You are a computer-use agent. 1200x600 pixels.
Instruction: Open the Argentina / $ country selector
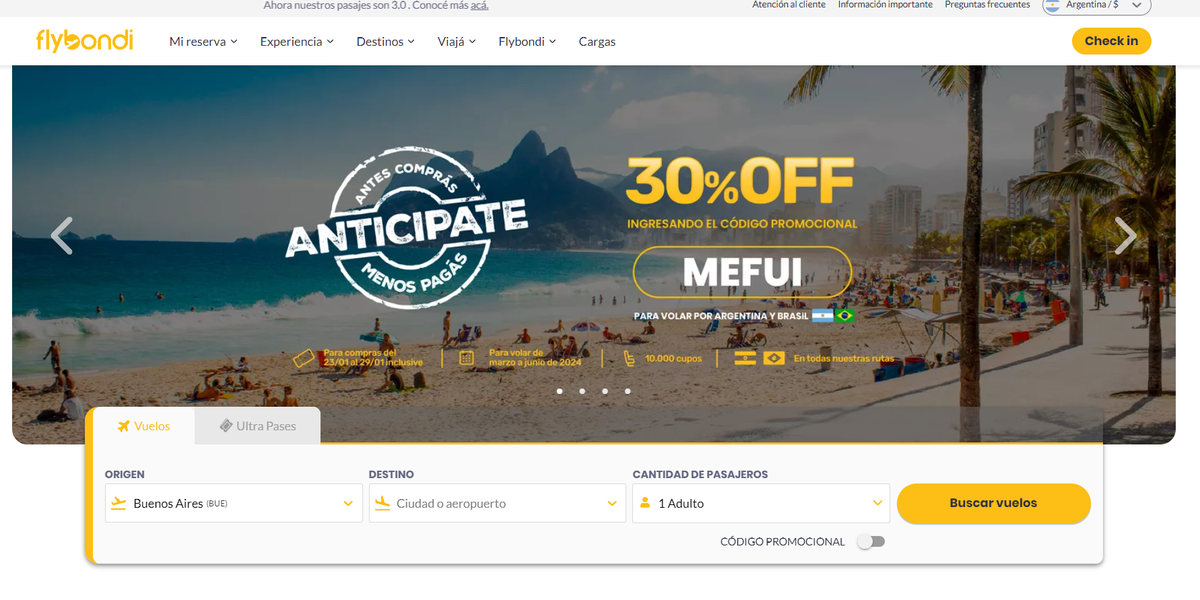pos(1097,5)
